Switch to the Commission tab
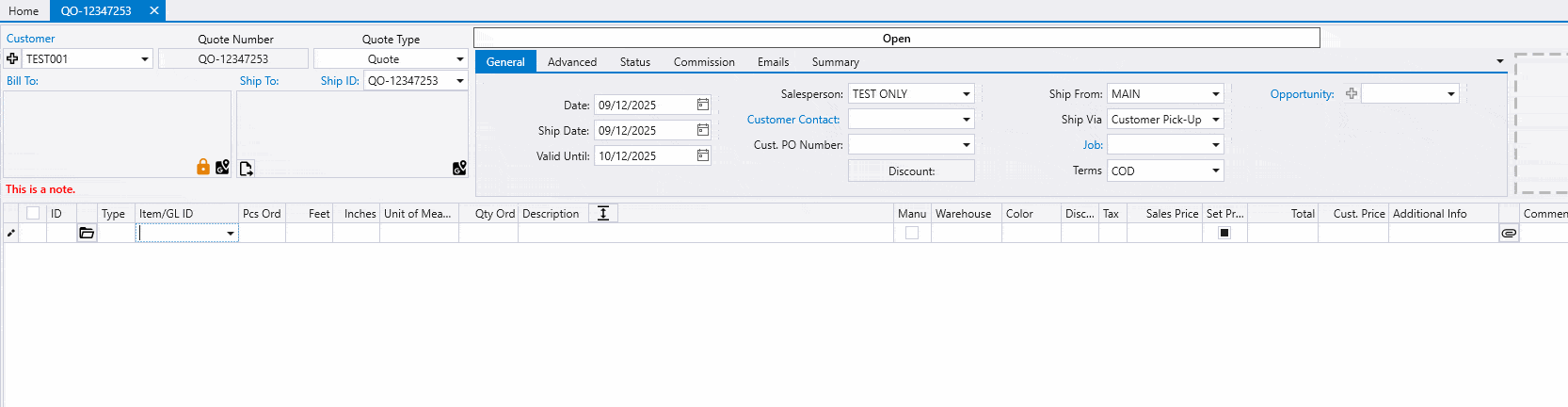 click(704, 62)
